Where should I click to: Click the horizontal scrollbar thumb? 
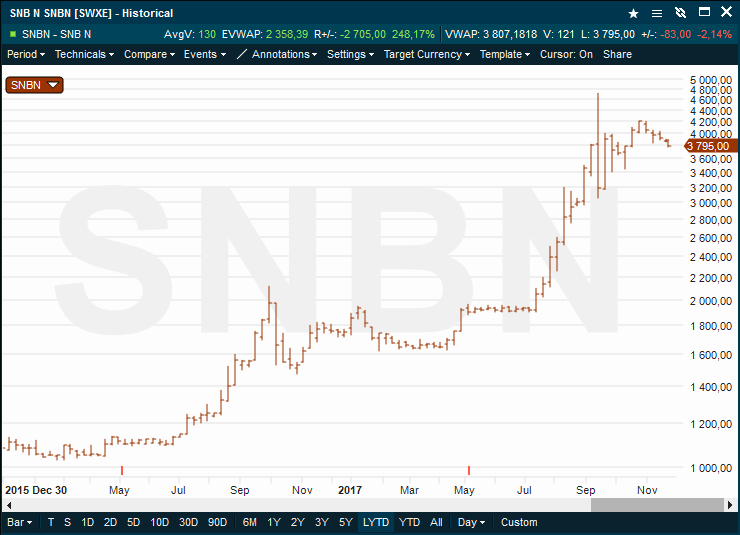[x=657, y=505]
